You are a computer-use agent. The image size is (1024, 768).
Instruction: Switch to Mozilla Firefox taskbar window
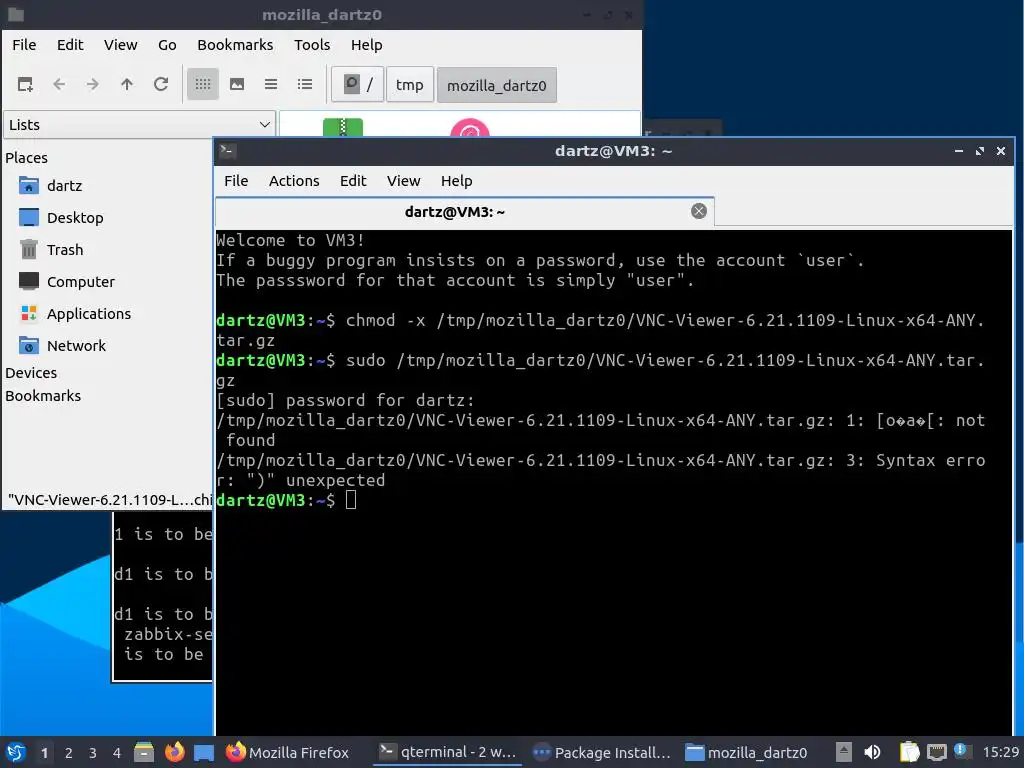tap(287, 752)
